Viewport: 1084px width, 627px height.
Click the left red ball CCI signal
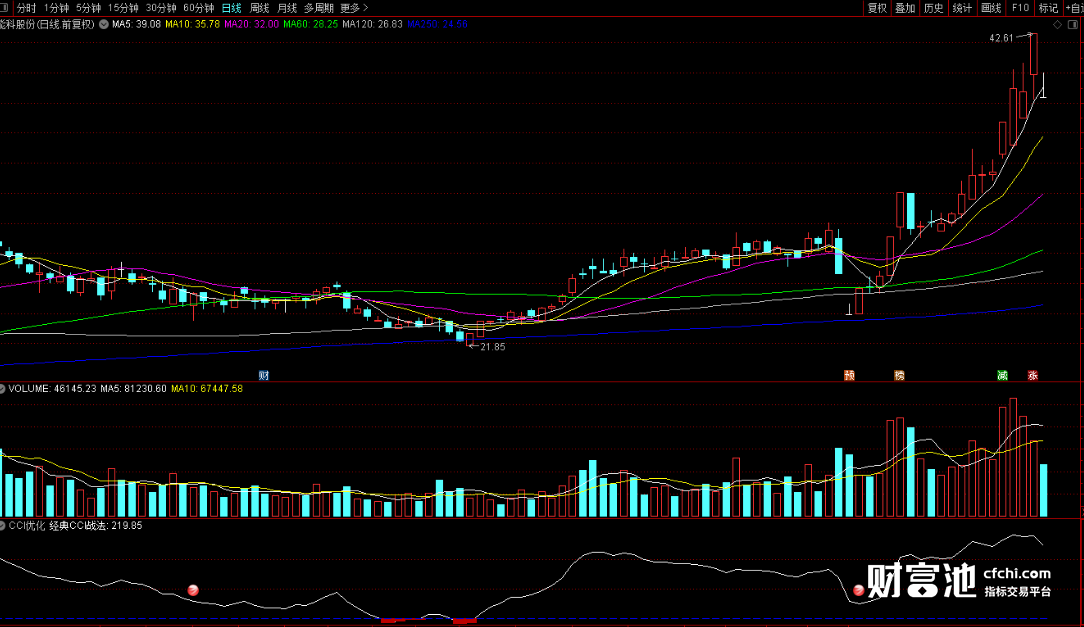193,590
